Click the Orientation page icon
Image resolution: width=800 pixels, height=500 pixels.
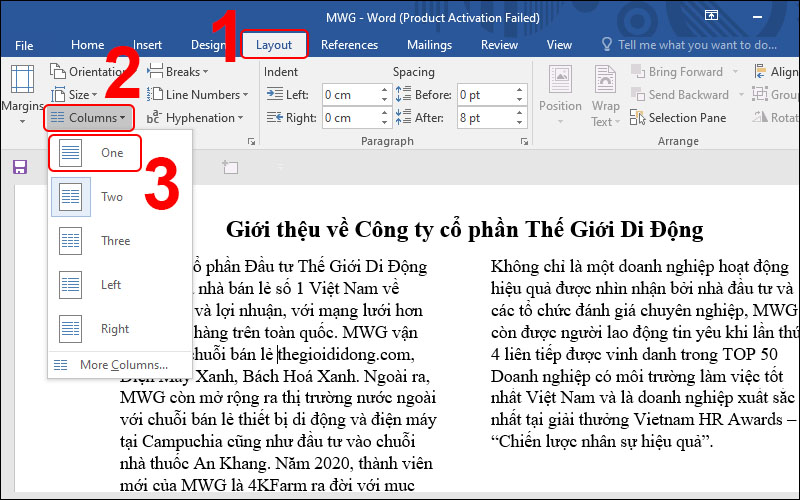58,71
